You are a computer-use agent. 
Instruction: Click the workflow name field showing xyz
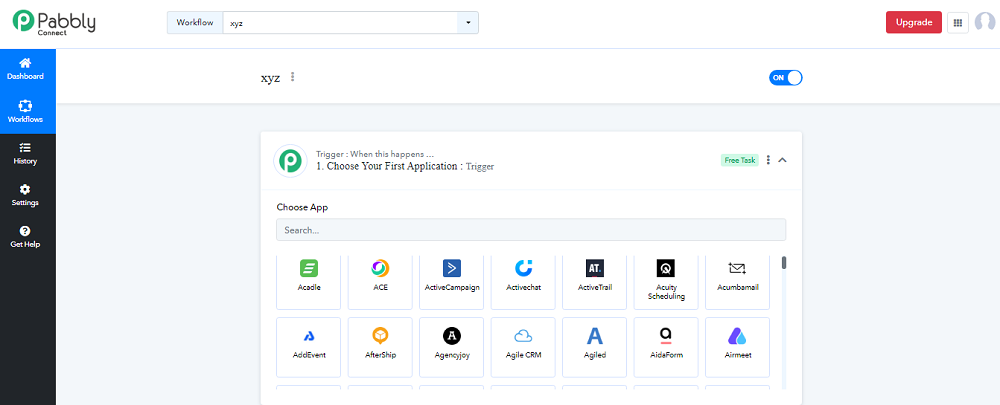click(340, 22)
